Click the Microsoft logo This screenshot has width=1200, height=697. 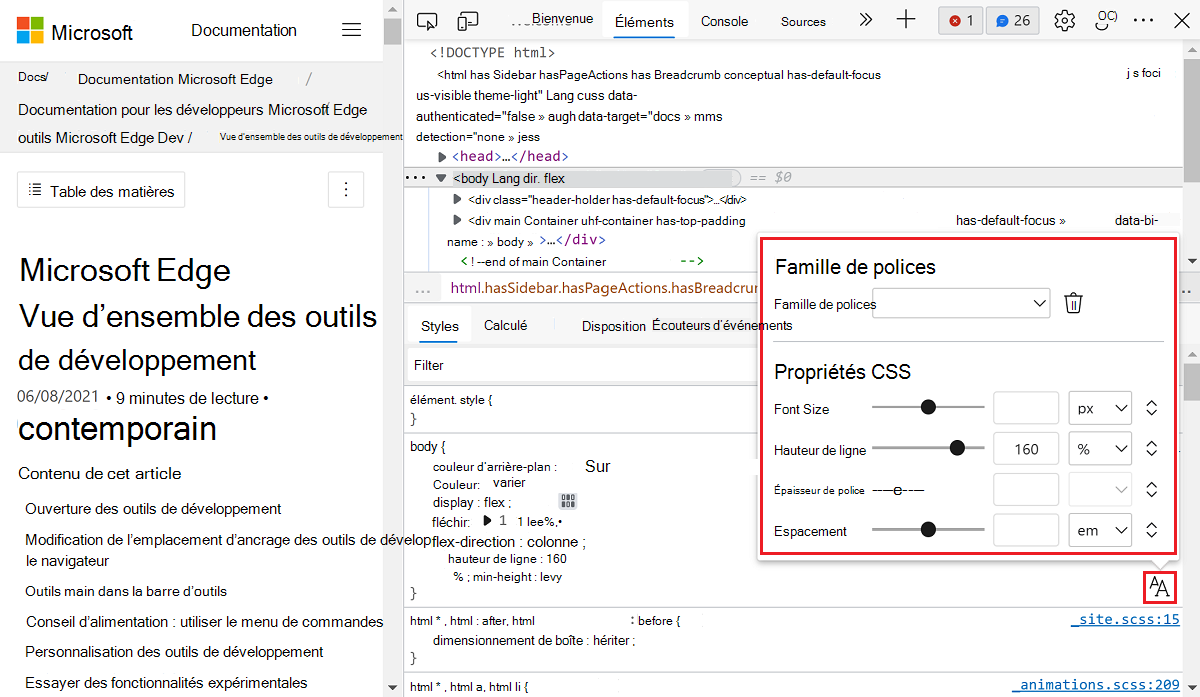click(x=75, y=31)
